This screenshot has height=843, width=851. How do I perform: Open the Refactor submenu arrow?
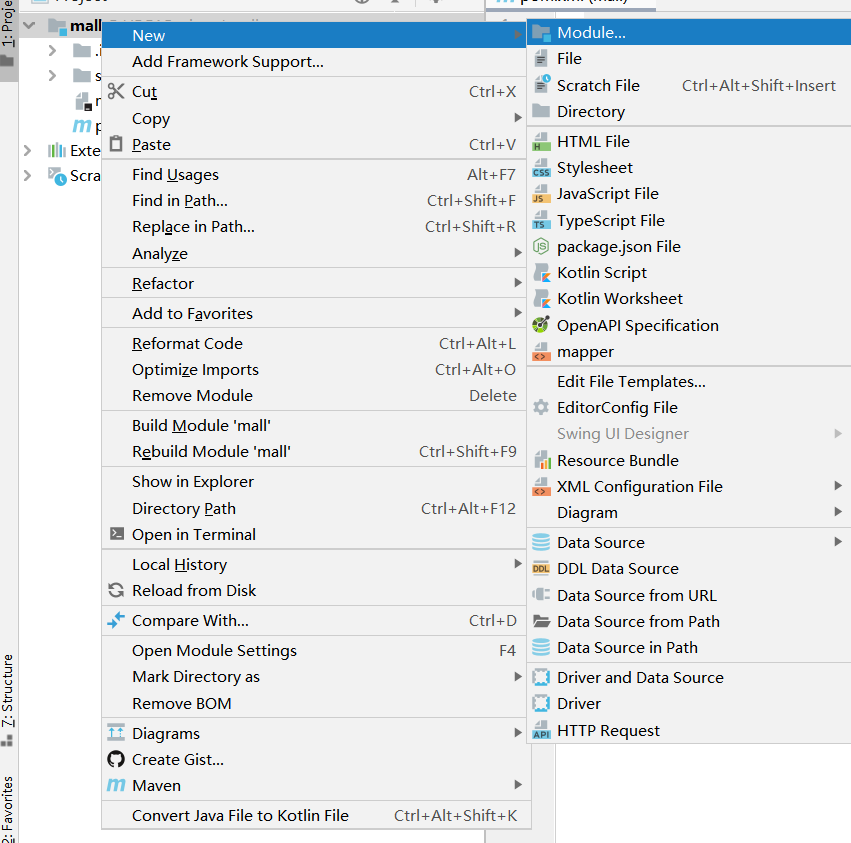(518, 283)
